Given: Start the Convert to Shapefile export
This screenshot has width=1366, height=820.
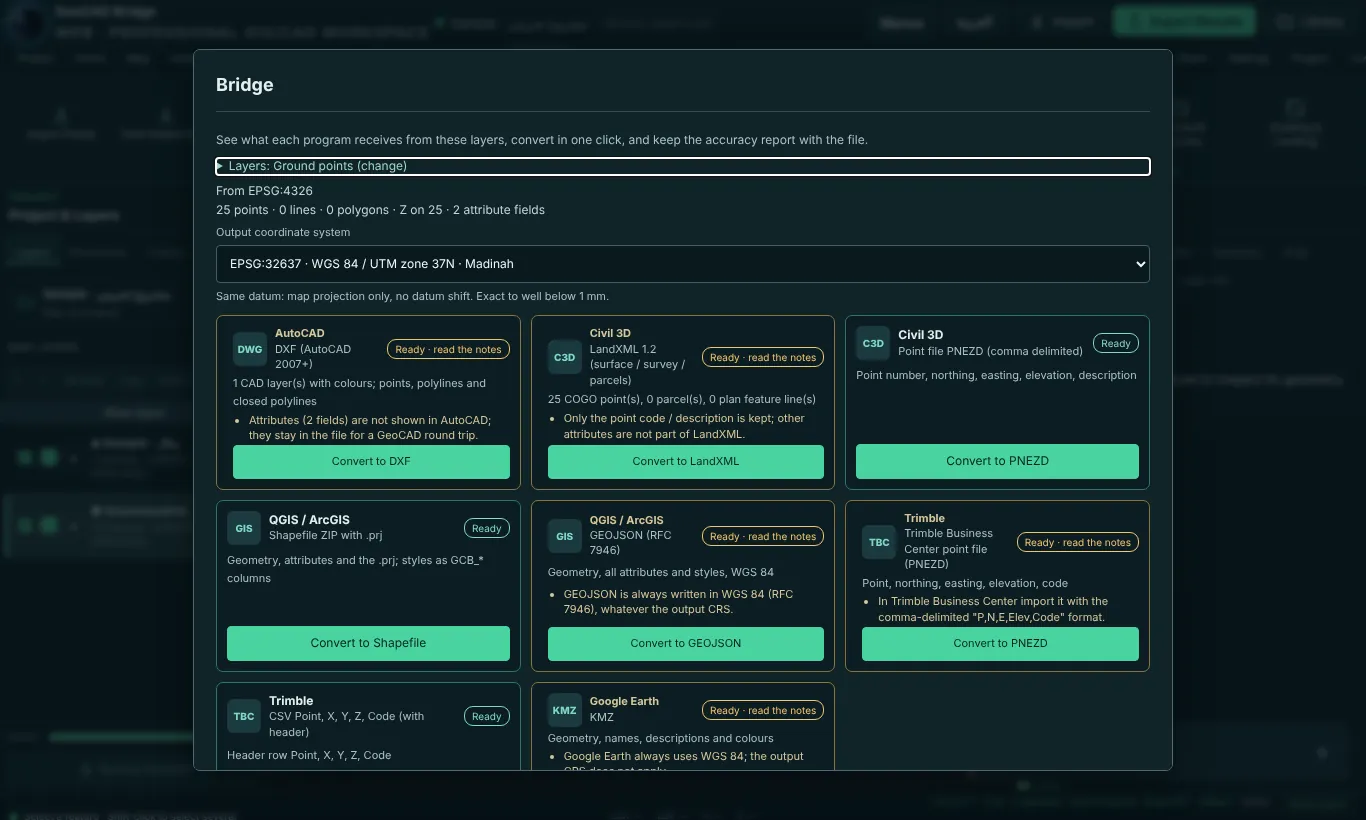Looking at the screenshot, I should click(x=368, y=644).
